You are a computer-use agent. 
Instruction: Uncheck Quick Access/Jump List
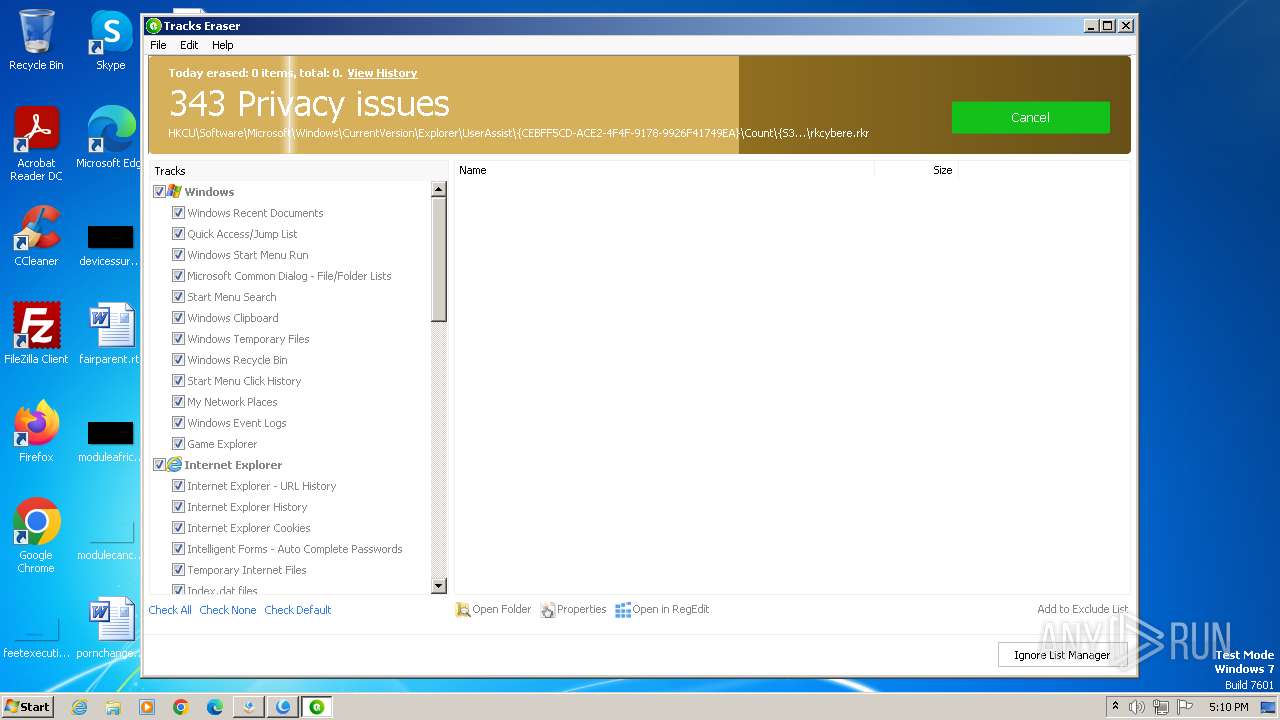(x=178, y=234)
